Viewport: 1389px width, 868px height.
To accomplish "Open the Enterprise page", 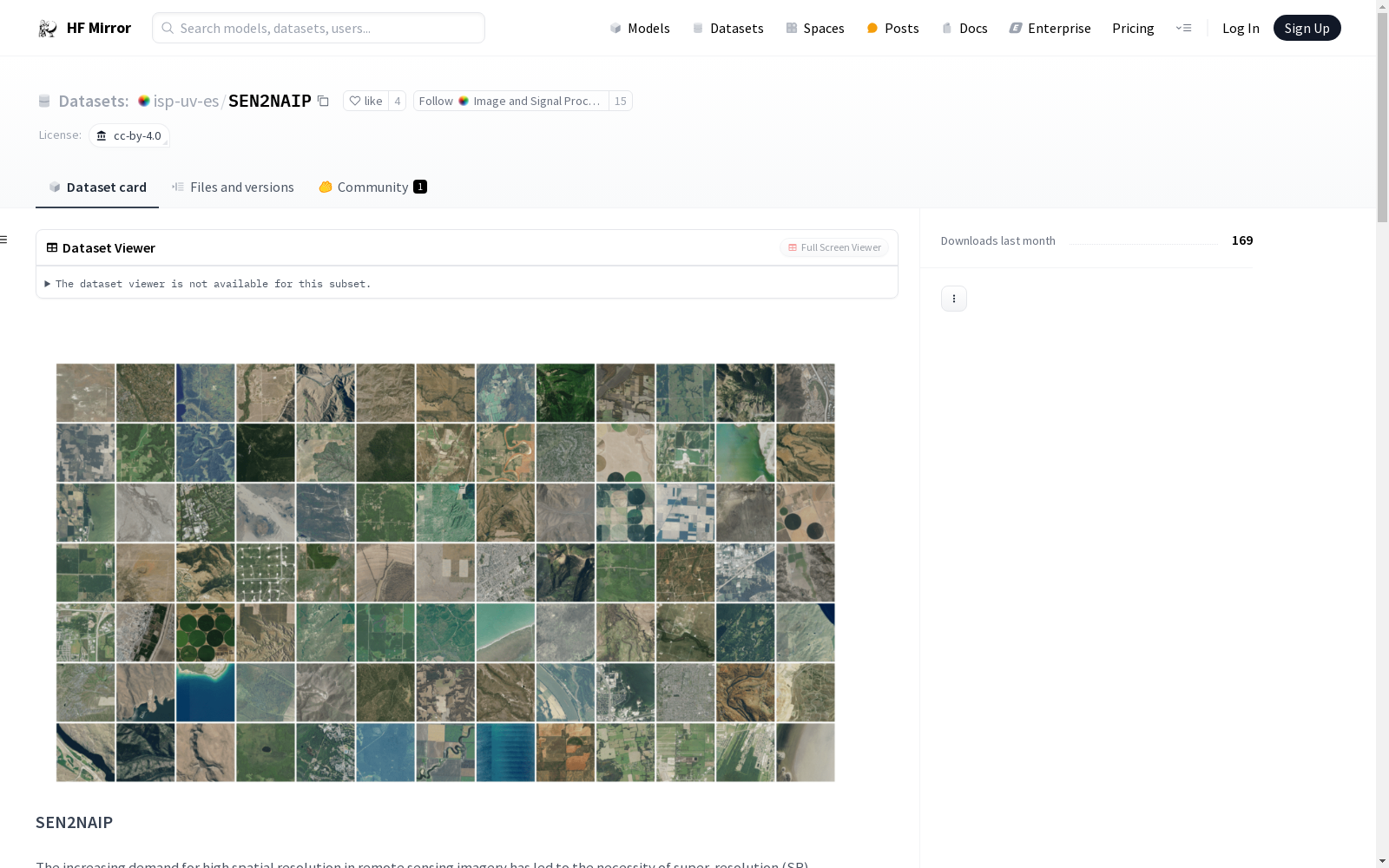I will [1050, 29].
